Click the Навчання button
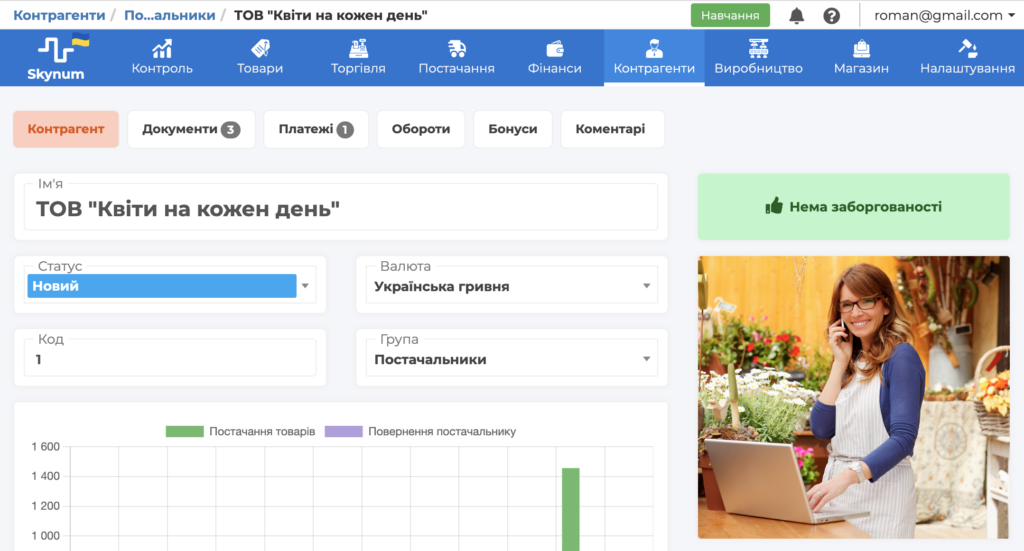Screen dimensions: 1024x551 730,16
